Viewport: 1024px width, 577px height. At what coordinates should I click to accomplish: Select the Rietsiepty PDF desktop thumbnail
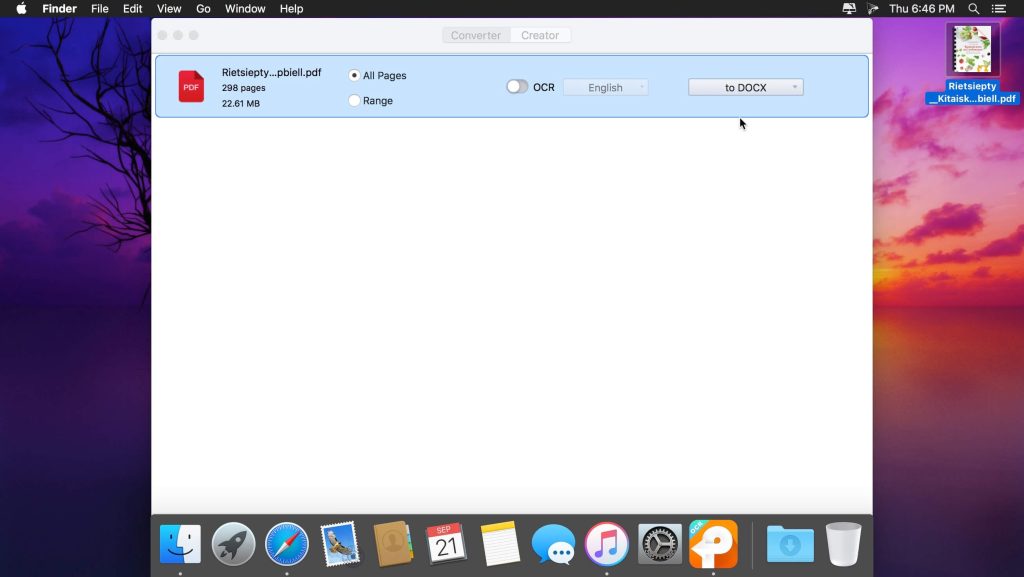972,50
